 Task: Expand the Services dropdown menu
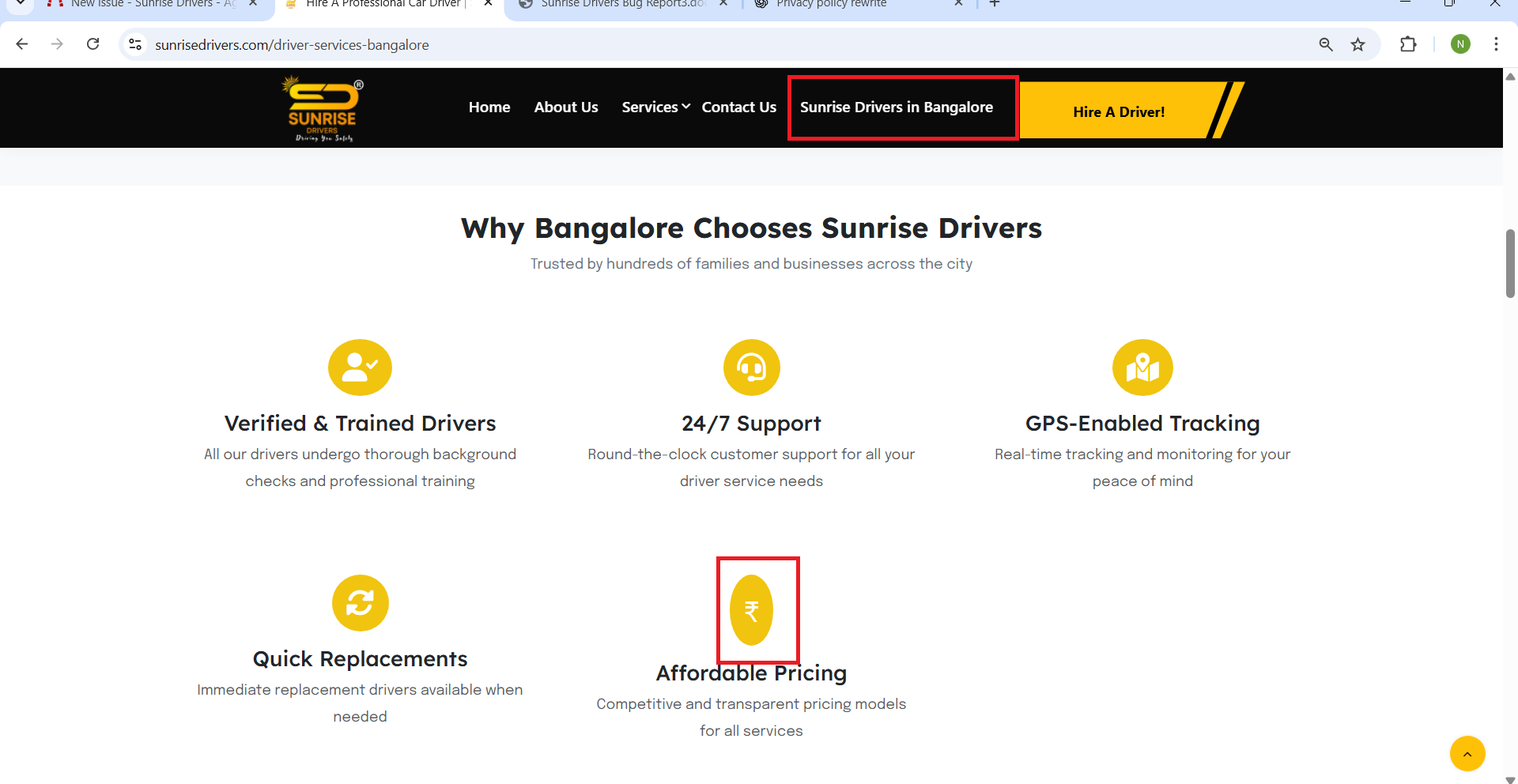[x=655, y=107]
